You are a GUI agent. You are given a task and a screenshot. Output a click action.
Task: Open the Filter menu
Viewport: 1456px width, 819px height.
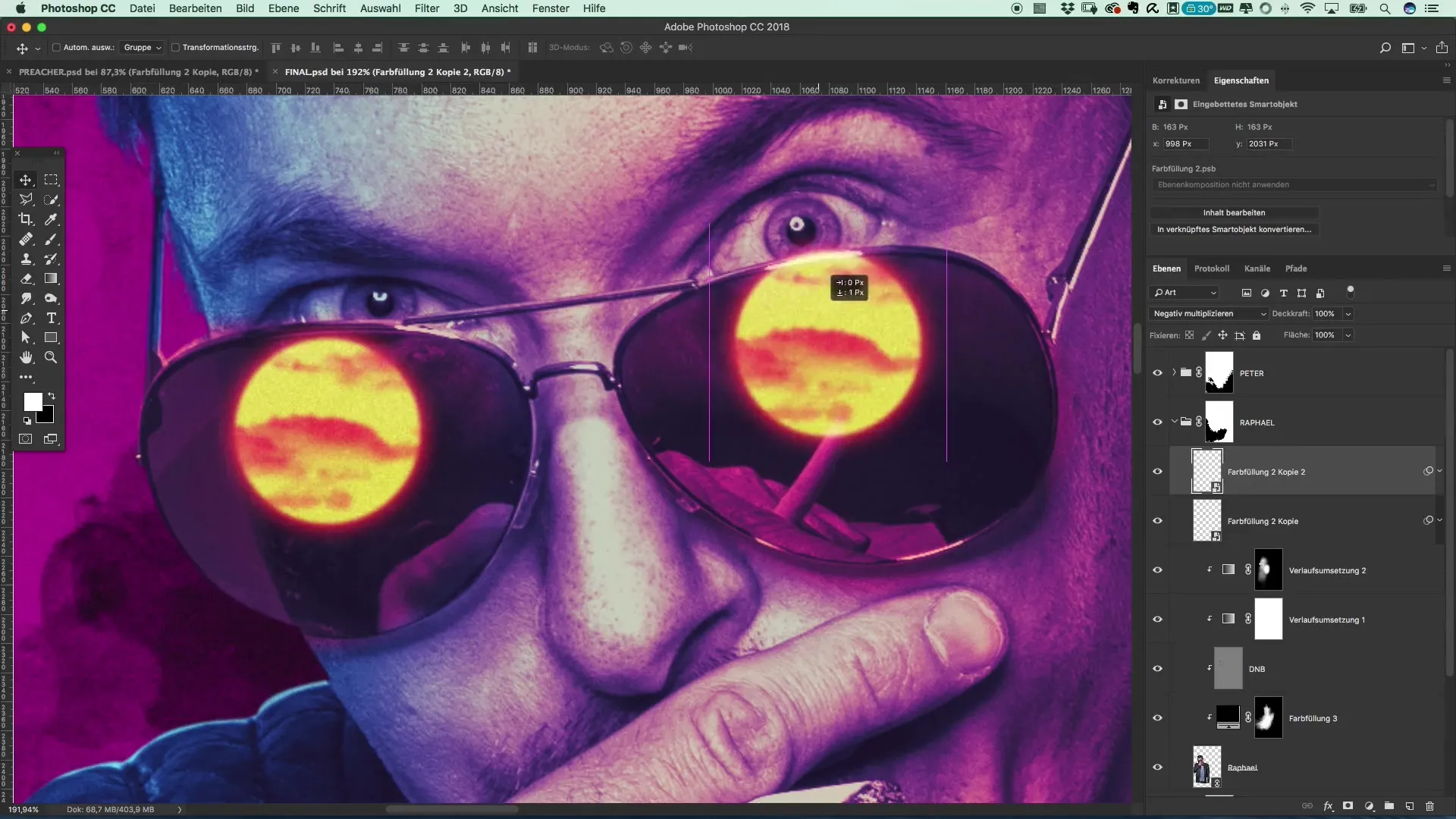[427, 8]
